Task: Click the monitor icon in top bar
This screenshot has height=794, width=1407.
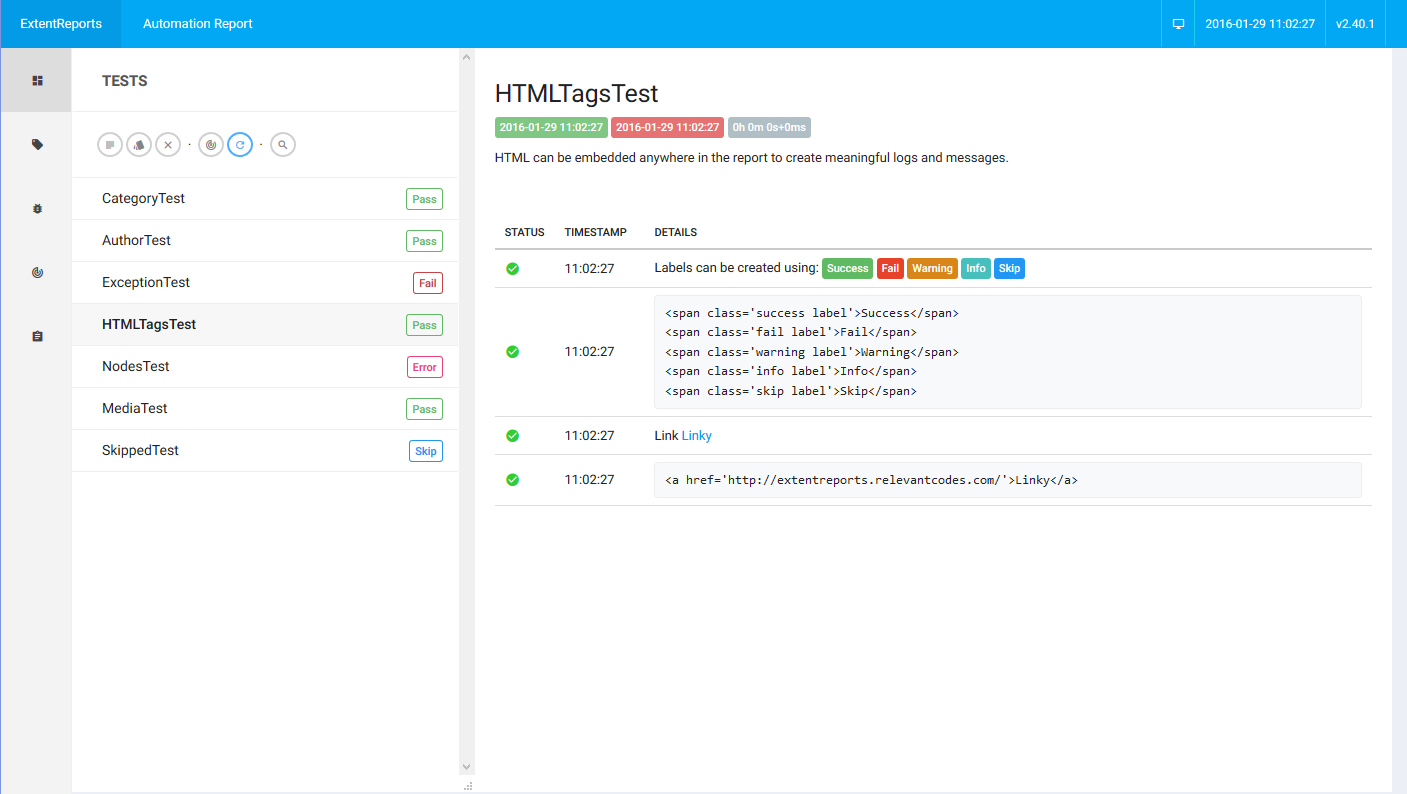Action: click(1178, 24)
